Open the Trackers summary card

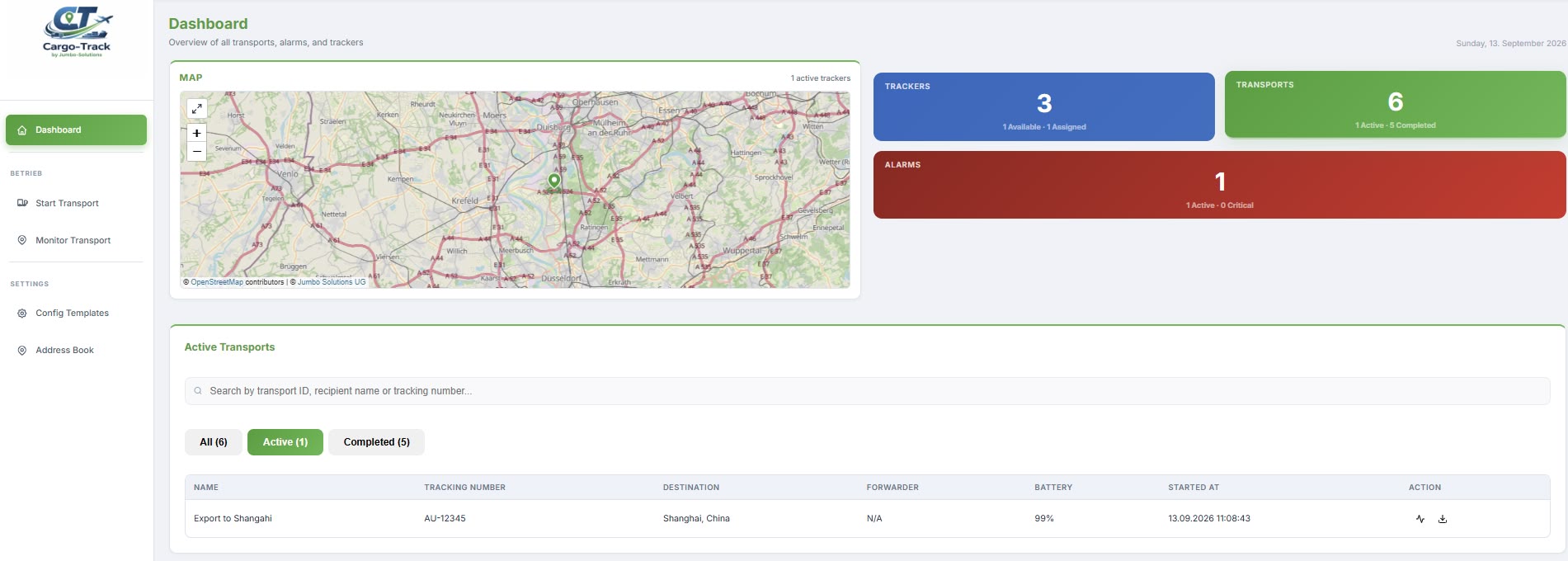1043,106
